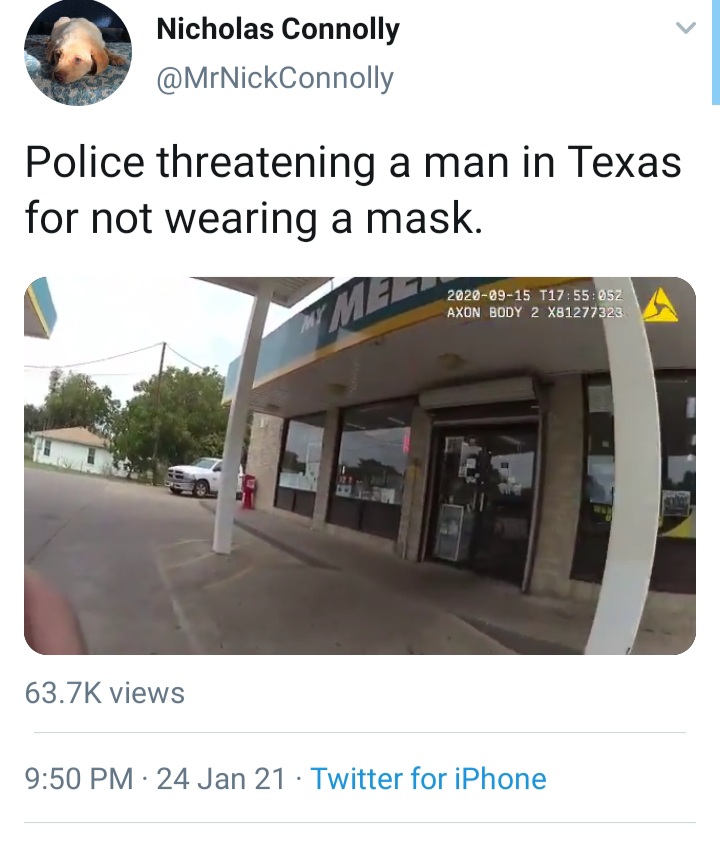Click the white pickup truck in video
Screen dimensions: 720x844
[x=204, y=476]
